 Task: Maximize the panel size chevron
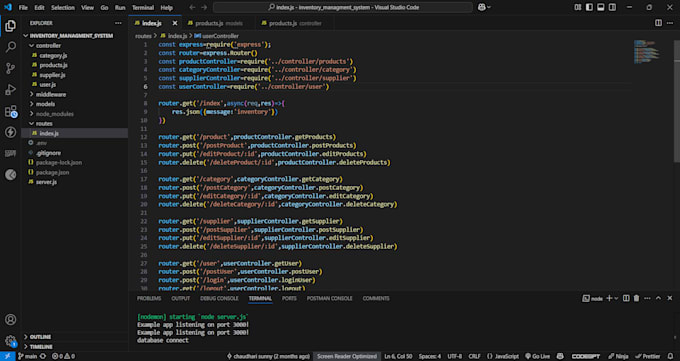(x=658, y=298)
